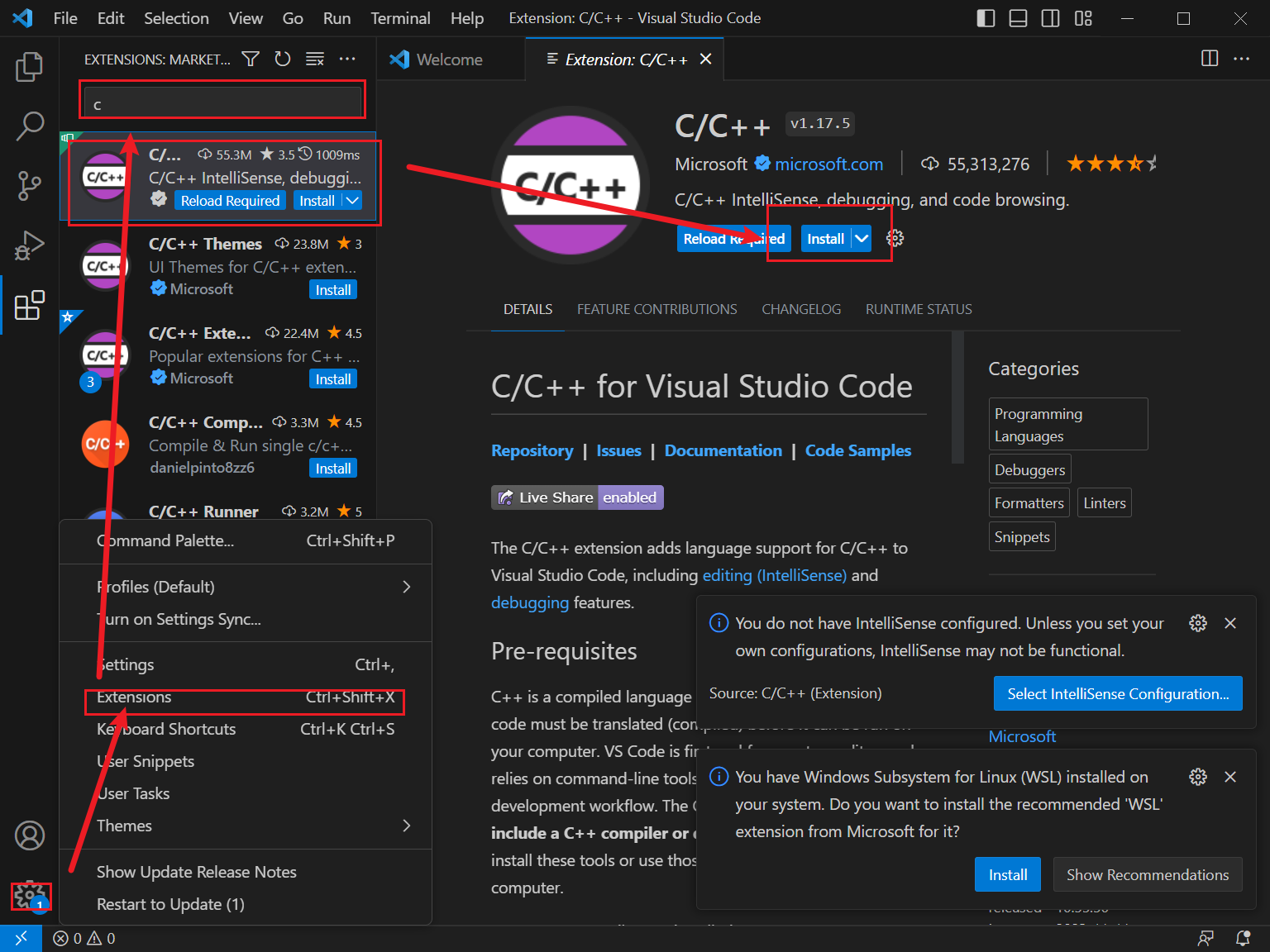Image resolution: width=1270 pixels, height=952 pixels.
Task: Open Install dropdown arrow on extension page
Action: [x=862, y=239]
